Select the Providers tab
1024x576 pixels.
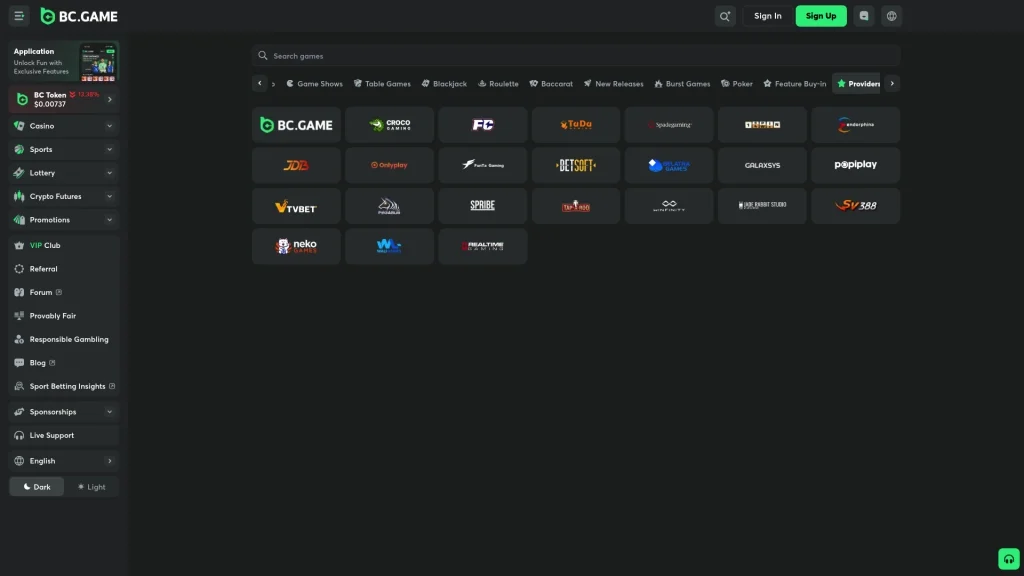[x=857, y=84]
